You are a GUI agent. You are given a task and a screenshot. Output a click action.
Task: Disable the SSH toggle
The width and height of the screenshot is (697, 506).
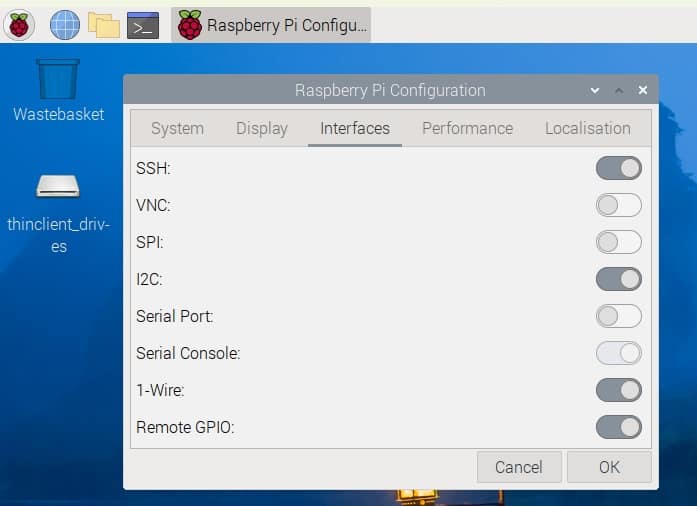coord(618,168)
